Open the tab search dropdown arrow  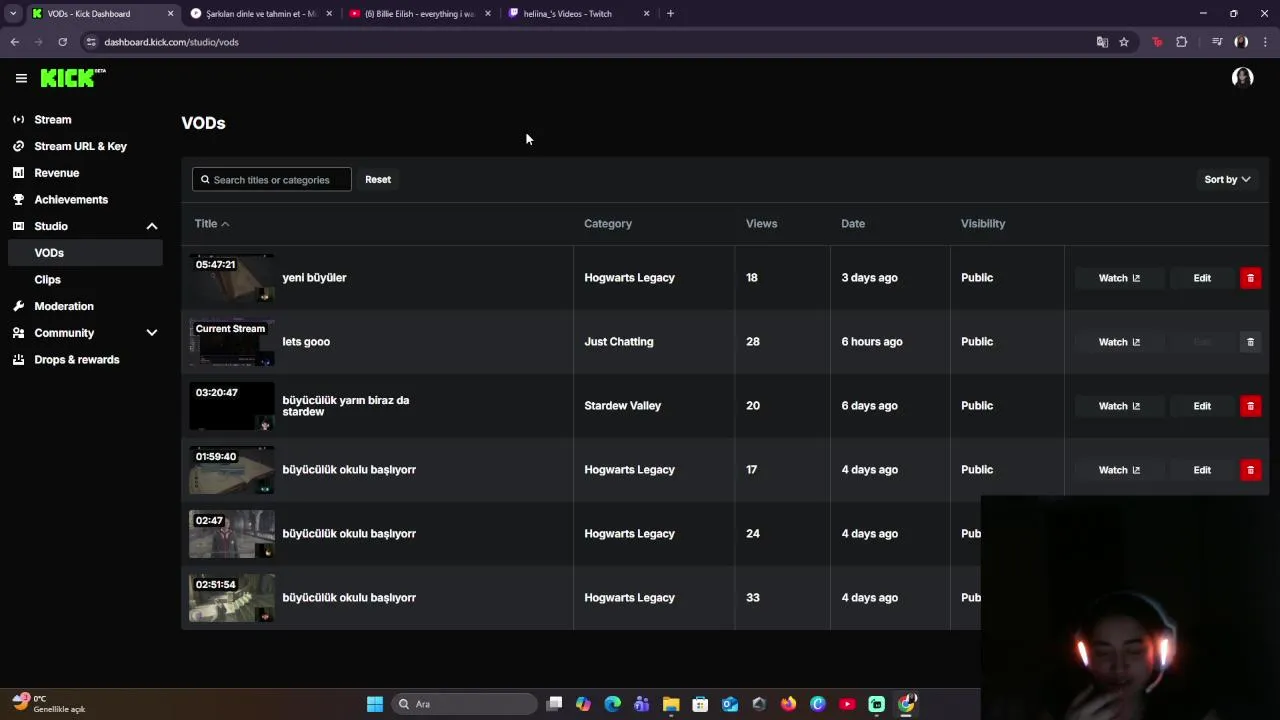pyautogui.click(x=12, y=14)
